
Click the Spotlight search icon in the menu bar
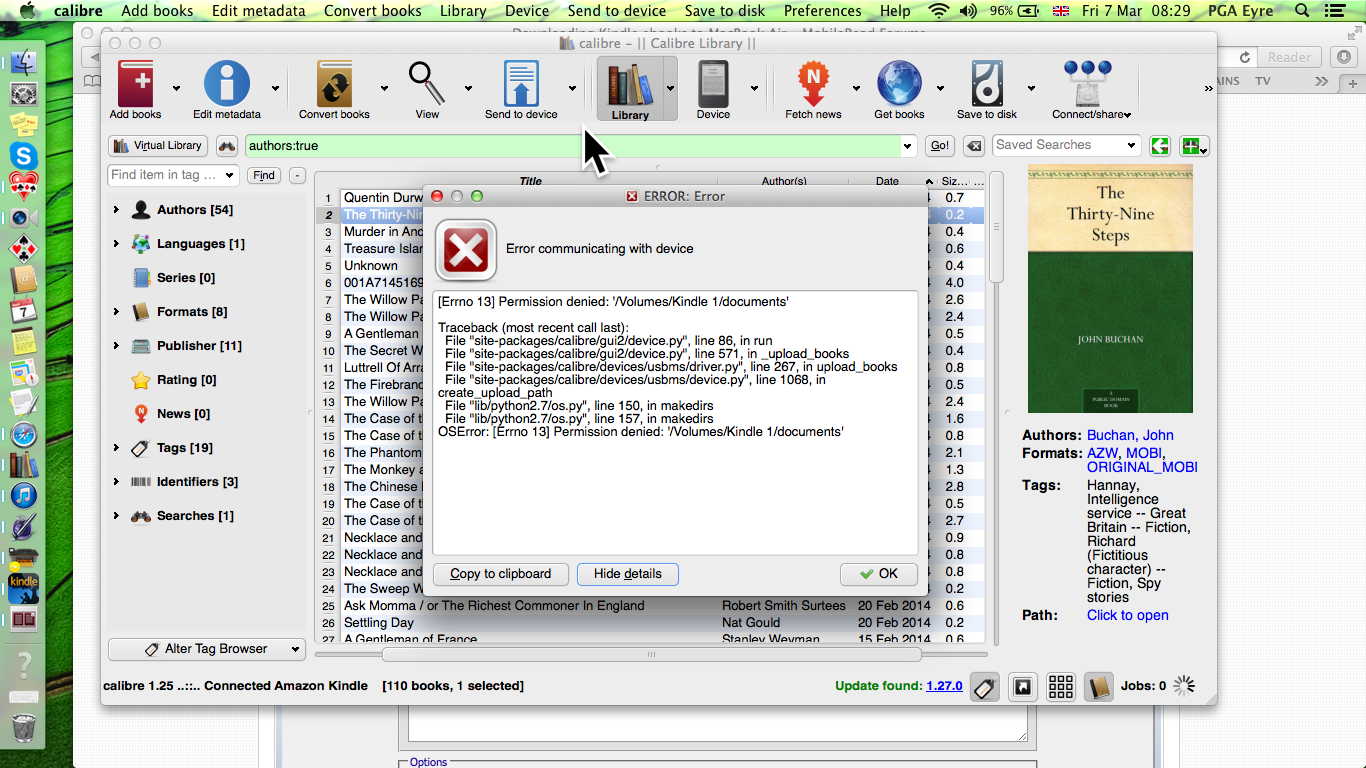(1301, 11)
